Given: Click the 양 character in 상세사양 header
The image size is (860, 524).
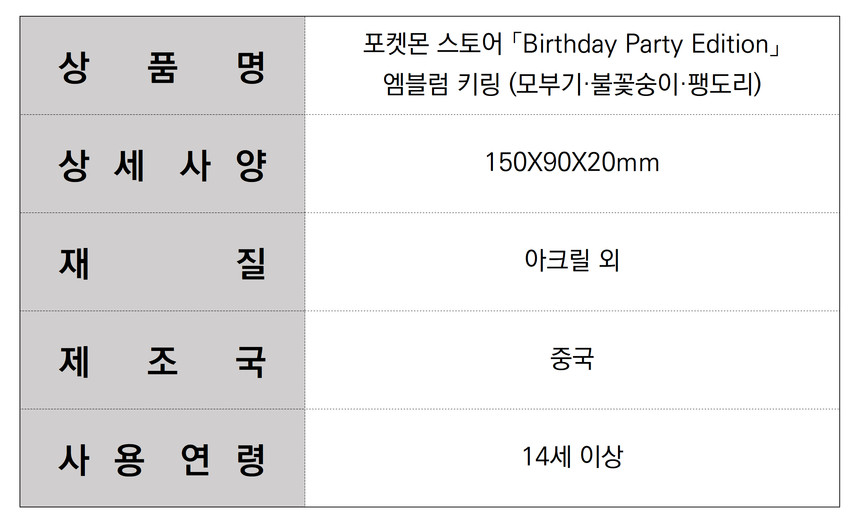Looking at the screenshot, I should [251, 165].
